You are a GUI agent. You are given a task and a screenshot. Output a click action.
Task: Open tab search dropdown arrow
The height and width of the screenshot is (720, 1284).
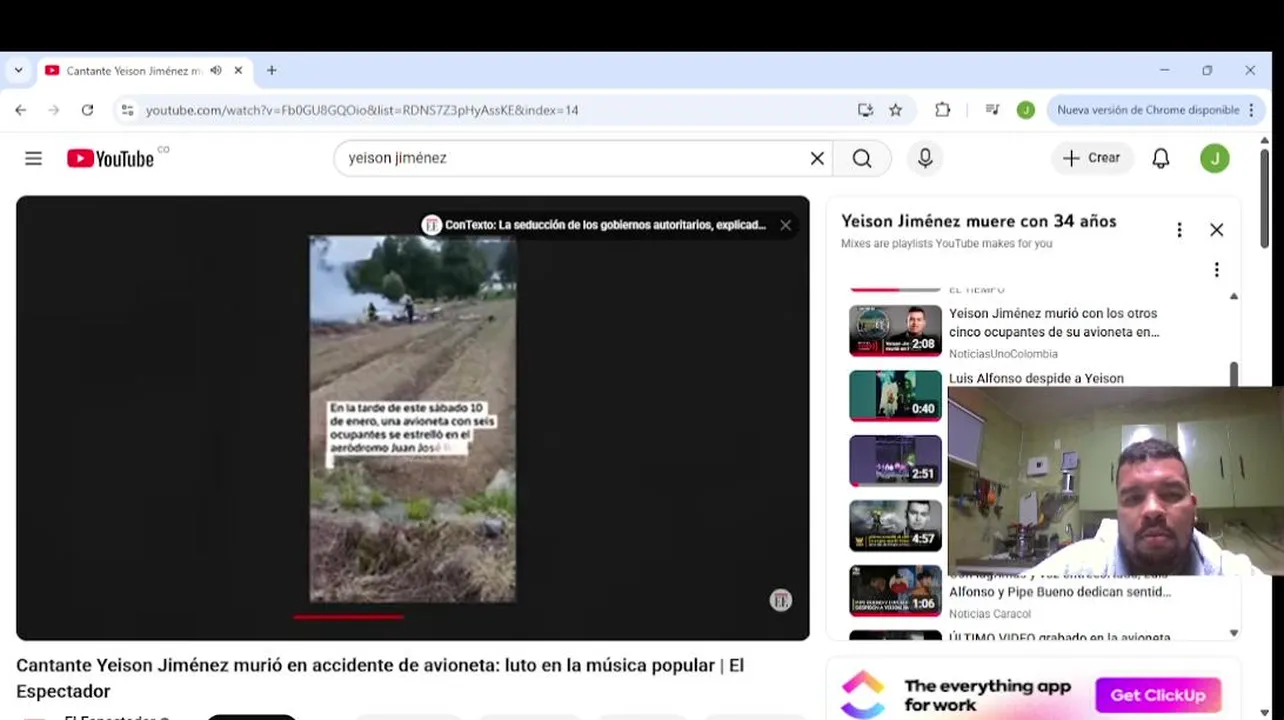[x=18, y=71]
